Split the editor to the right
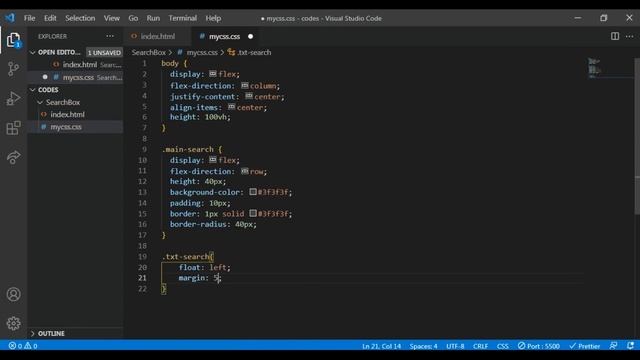Viewport: 640px width, 360px height. (615, 36)
